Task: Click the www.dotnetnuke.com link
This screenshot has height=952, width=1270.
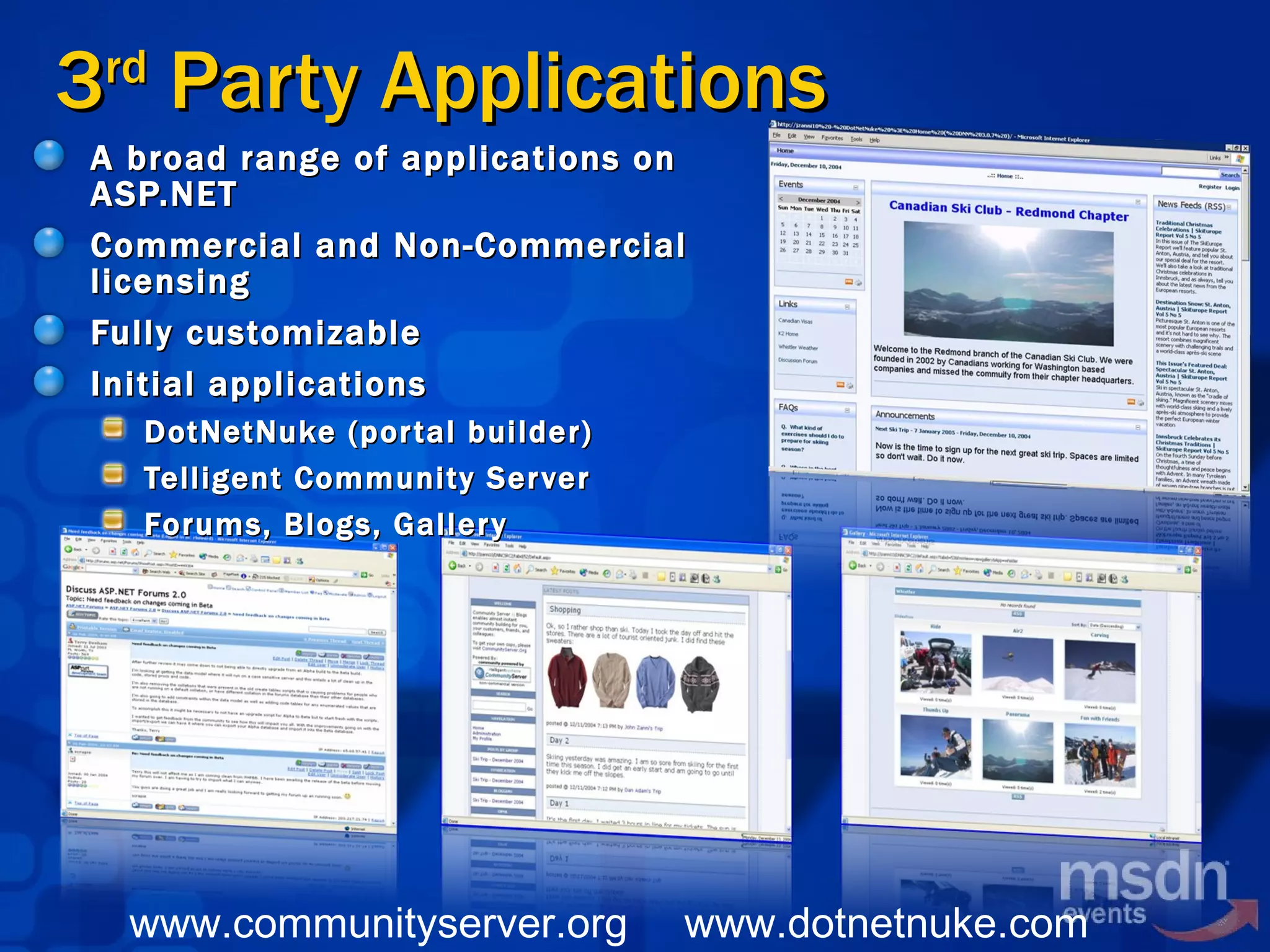Action: point(886,924)
